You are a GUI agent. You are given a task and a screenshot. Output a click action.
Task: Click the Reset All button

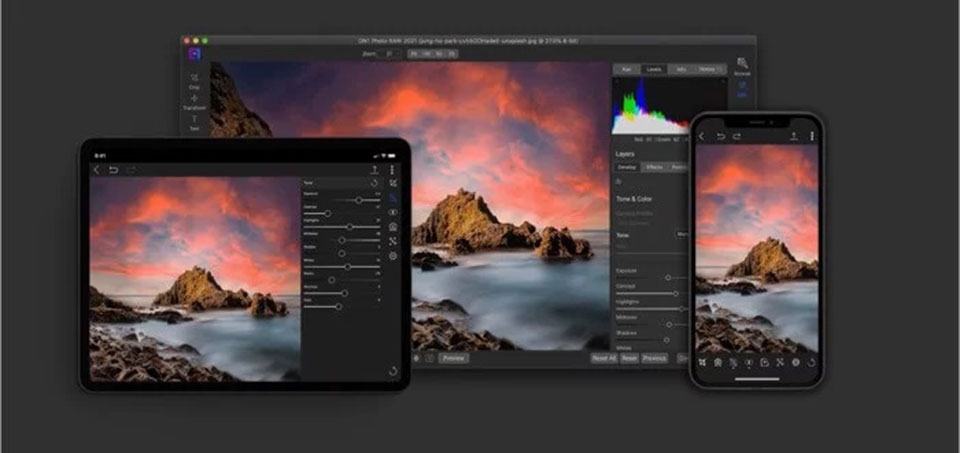604,358
